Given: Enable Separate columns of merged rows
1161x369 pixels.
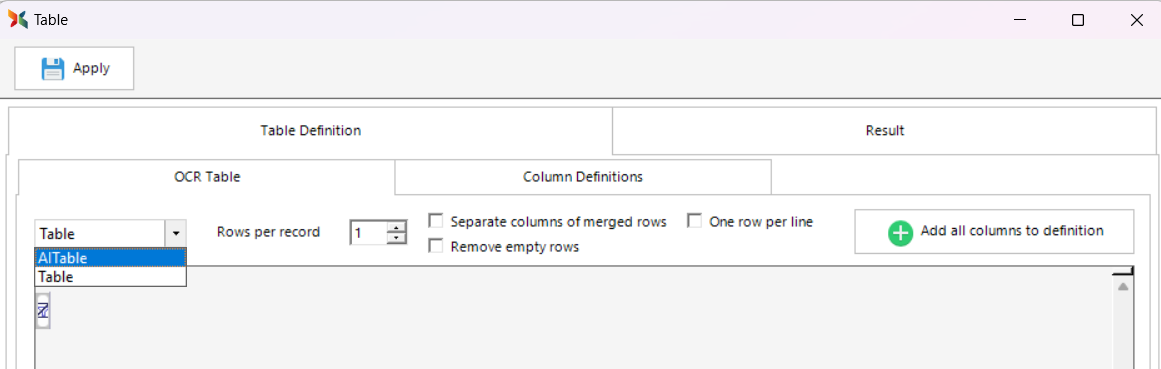Looking at the screenshot, I should tap(436, 221).
